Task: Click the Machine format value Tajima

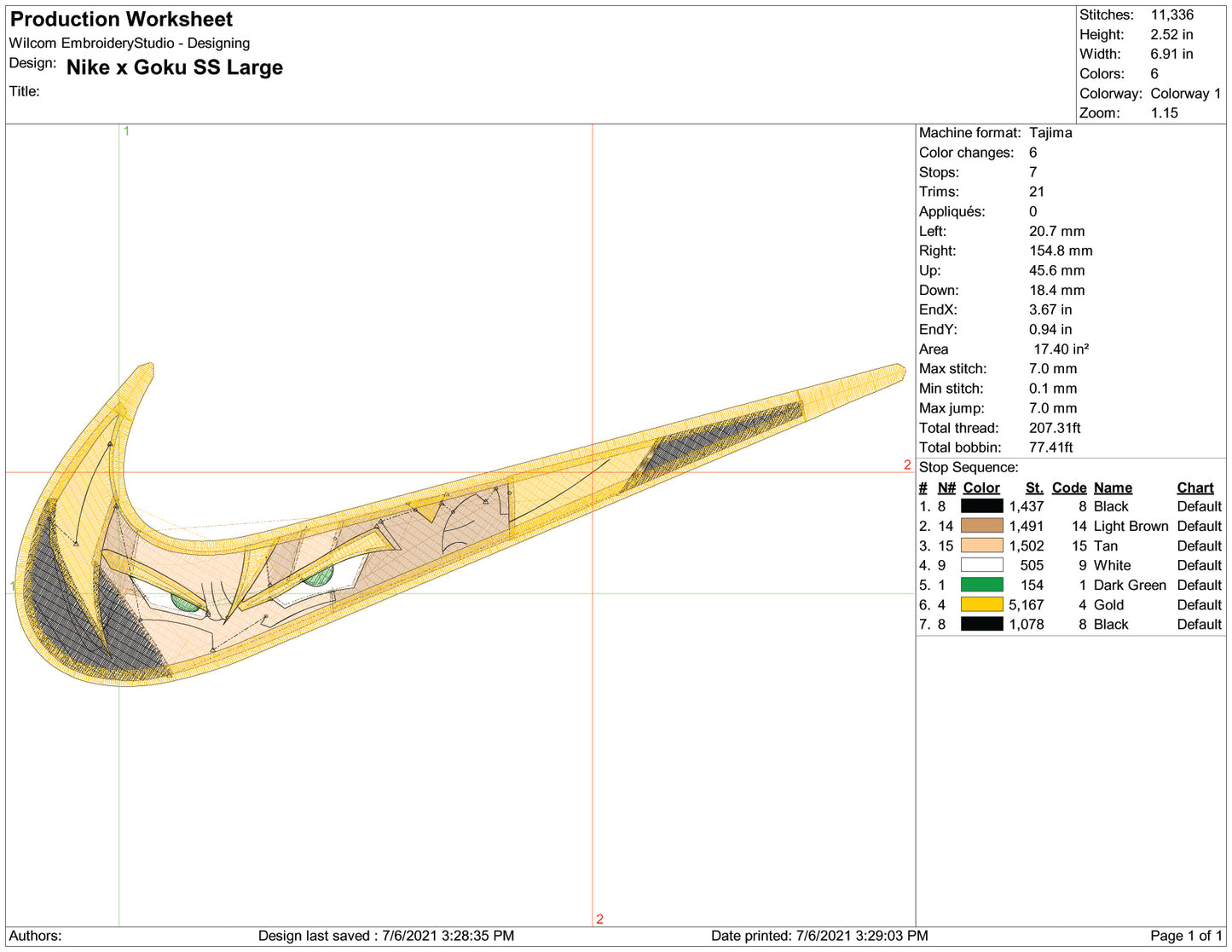Action: [x=1050, y=133]
